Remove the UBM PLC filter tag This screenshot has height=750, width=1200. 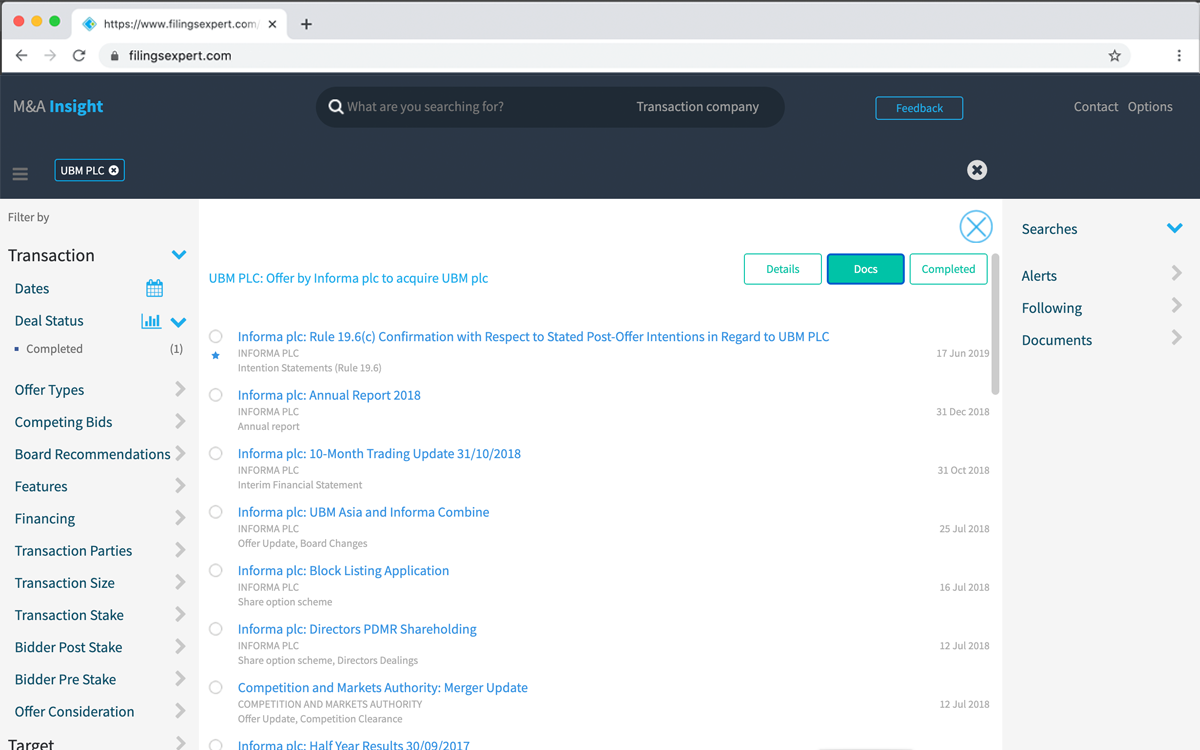tap(114, 170)
